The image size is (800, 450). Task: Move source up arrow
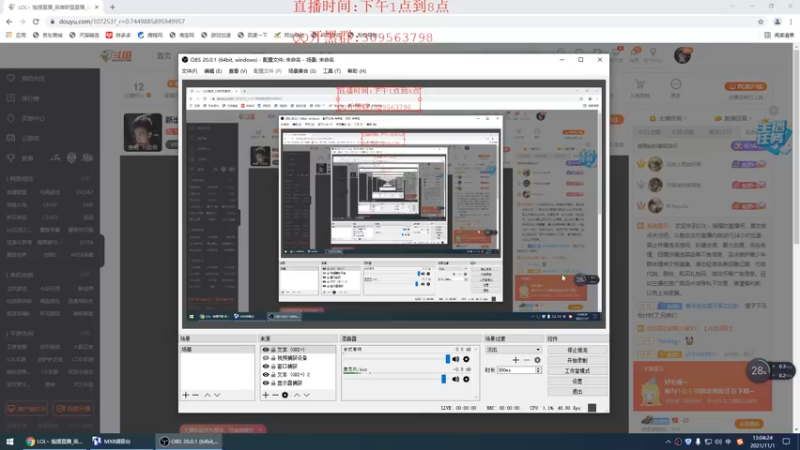(297, 395)
